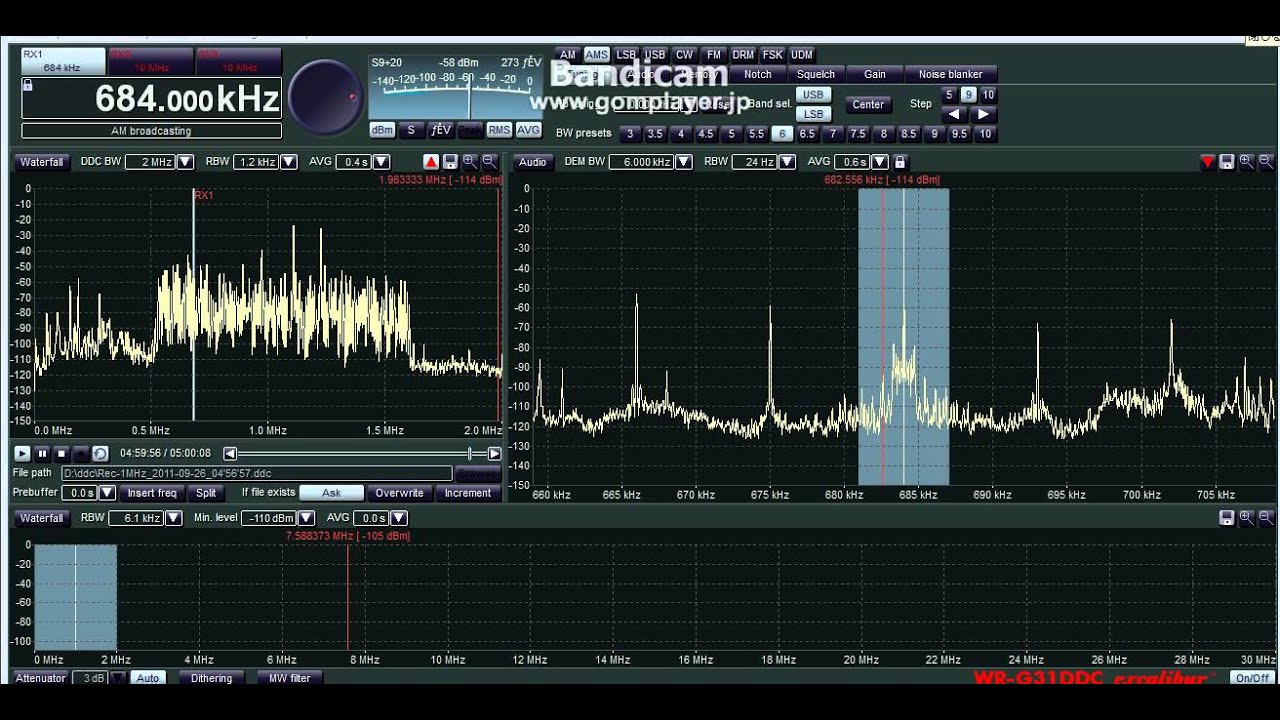Click the Play button for the recording
Image resolution: width=1280 pixels, height=720 pixels.
point(22,454)
